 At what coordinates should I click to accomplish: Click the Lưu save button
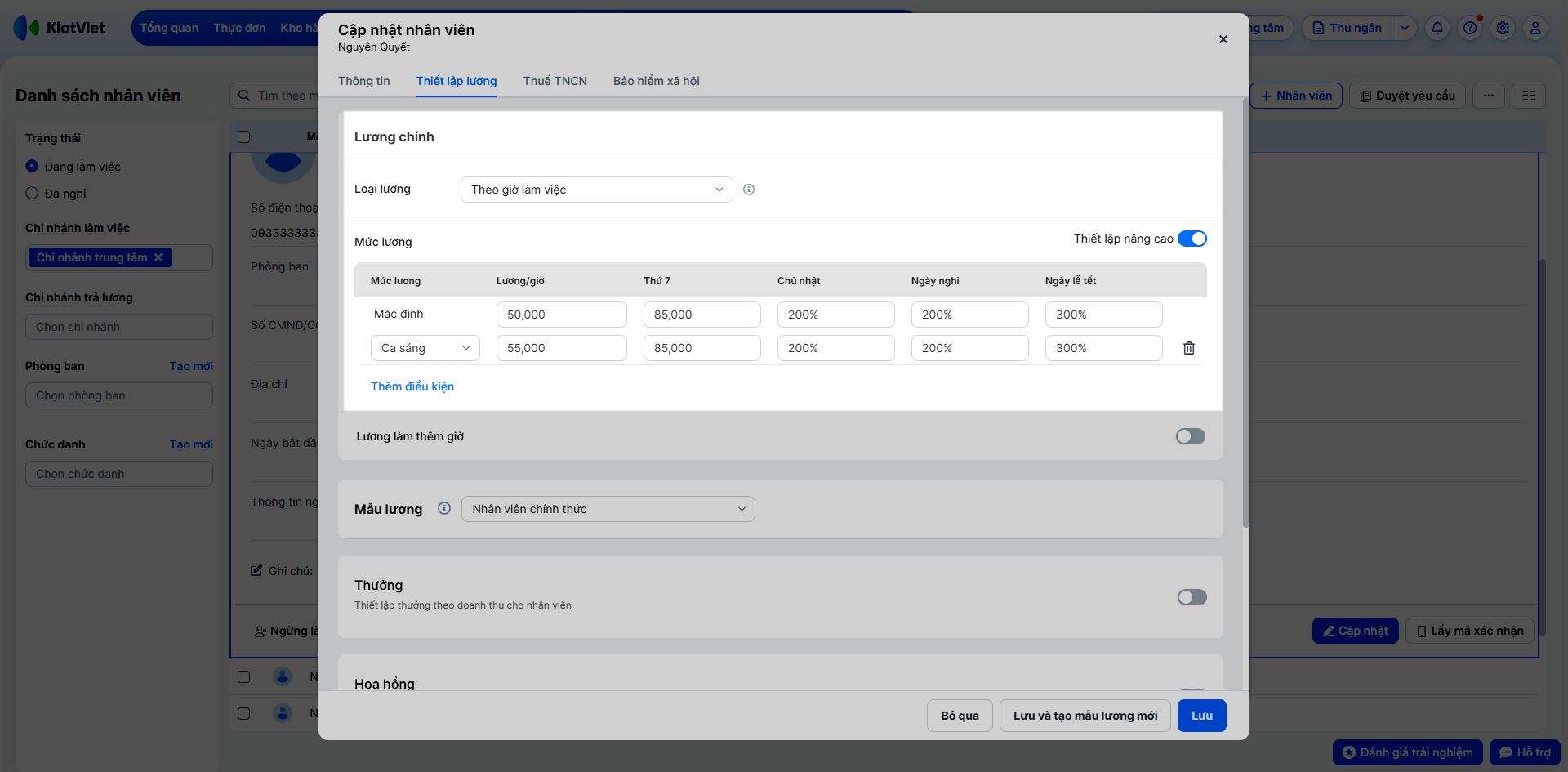(1202, 716)
